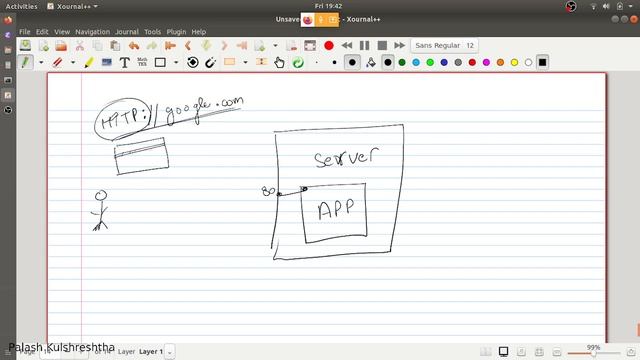Viewport: 640px width, 360px height.
Task: Select the Text tool
Action: [x=124, y=62]
